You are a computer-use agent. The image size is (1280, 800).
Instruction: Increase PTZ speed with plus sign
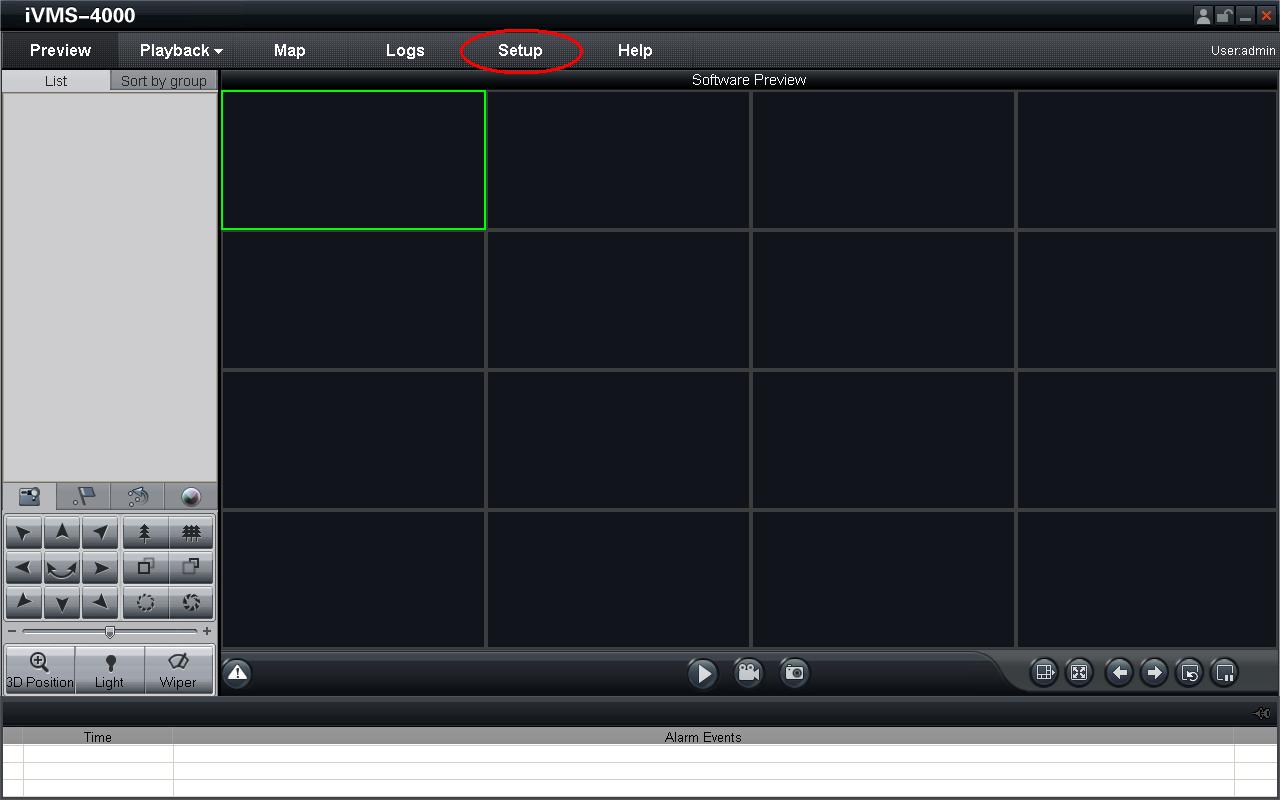pos(207,632)
